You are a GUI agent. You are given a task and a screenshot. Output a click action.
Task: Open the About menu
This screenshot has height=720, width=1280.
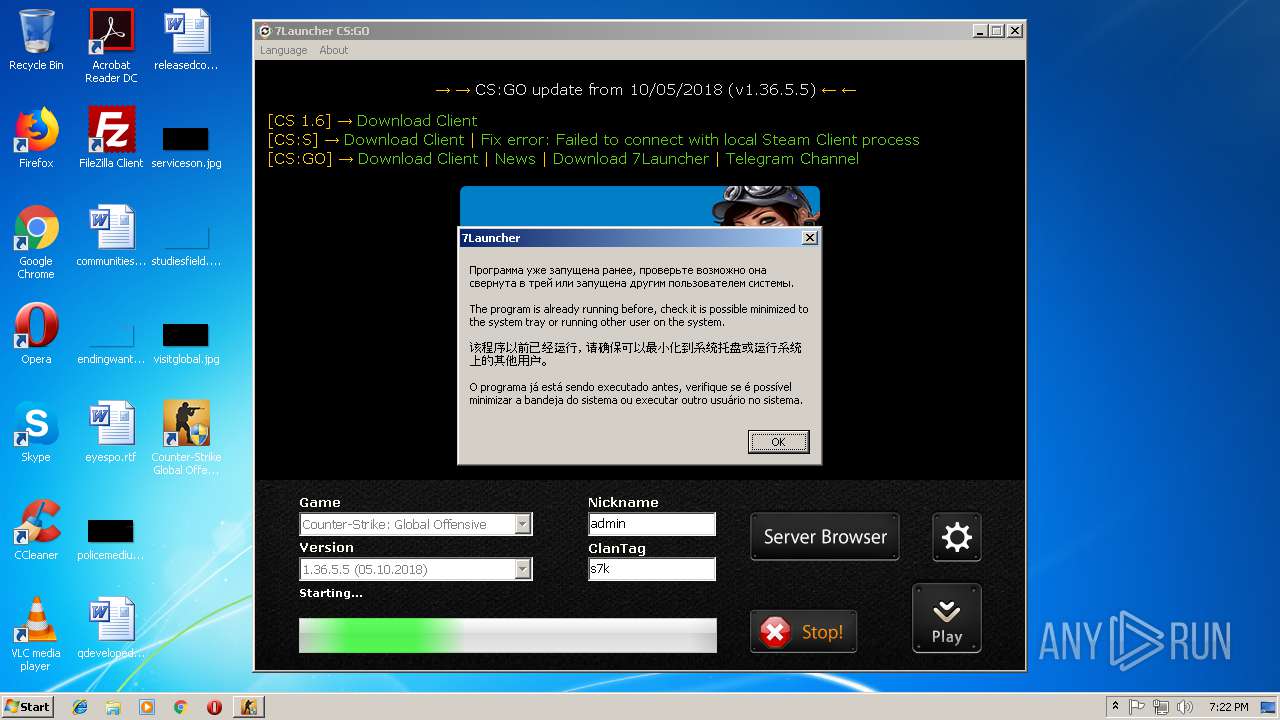pos(334,50)
